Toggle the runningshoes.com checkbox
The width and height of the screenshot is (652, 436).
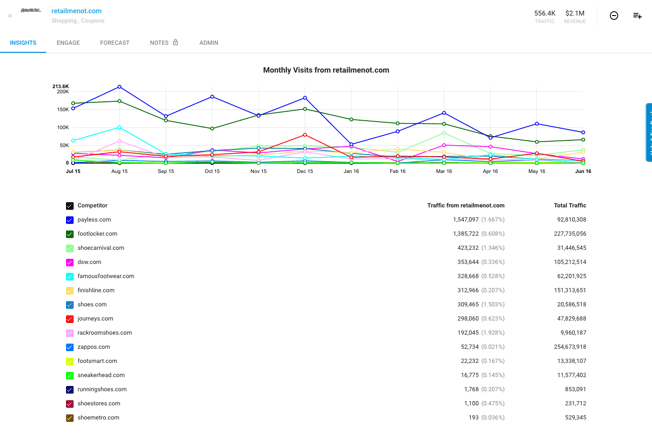pyautogui.click(x=70, y=389)
